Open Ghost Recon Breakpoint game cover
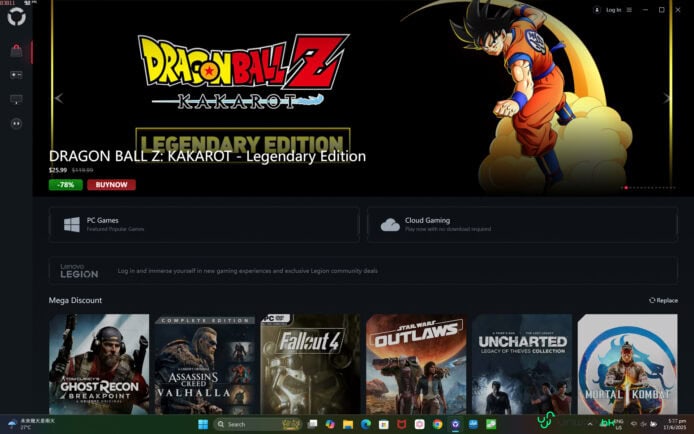 coord(99,364)
